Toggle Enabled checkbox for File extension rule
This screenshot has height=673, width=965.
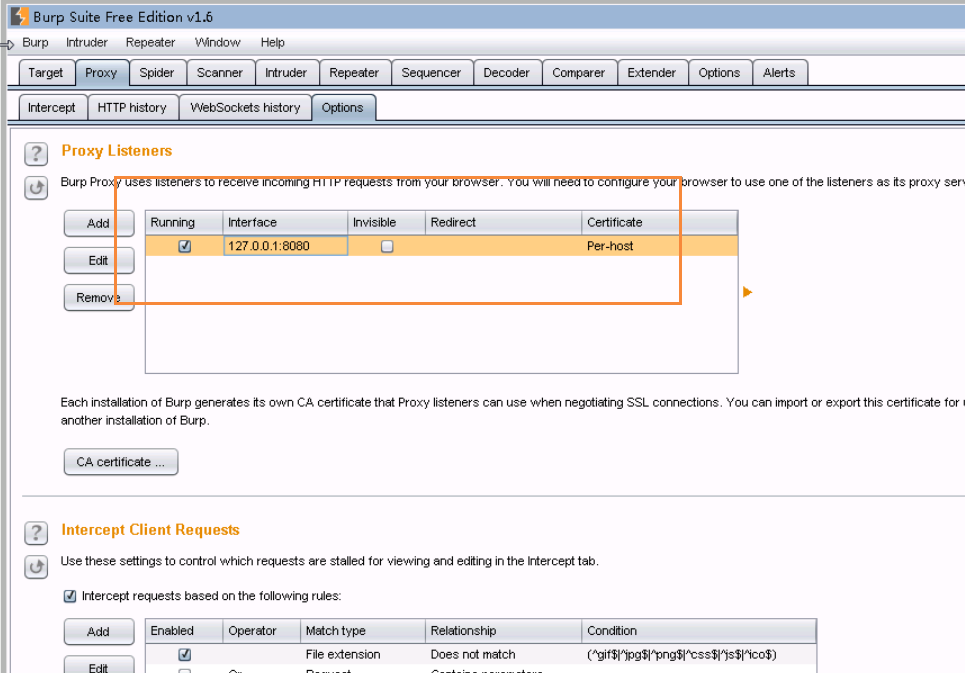pyautogui.click(x=185, y=655)
